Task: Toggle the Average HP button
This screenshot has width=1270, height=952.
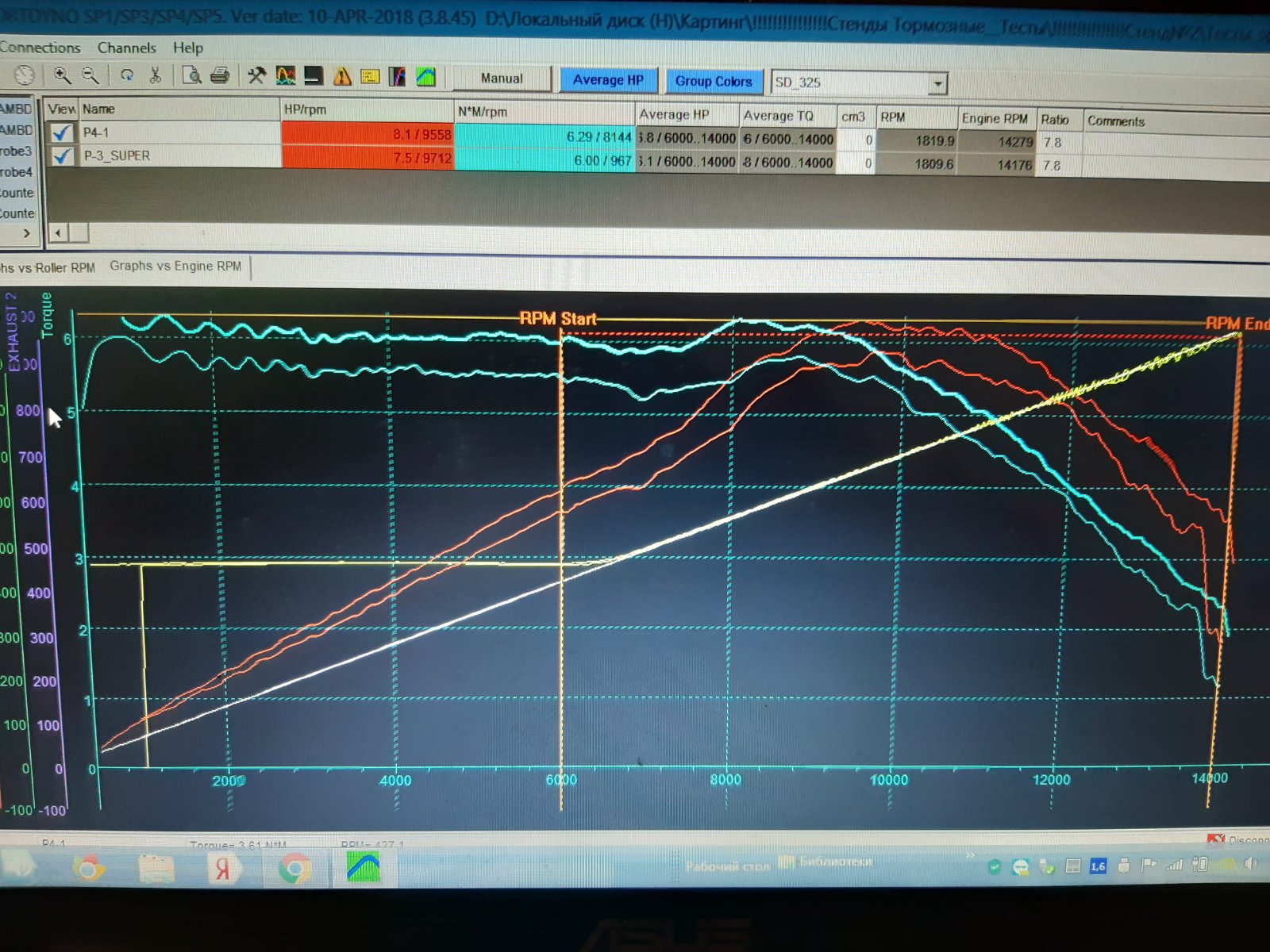Action: pyautogui.click(x=608, y=80)
